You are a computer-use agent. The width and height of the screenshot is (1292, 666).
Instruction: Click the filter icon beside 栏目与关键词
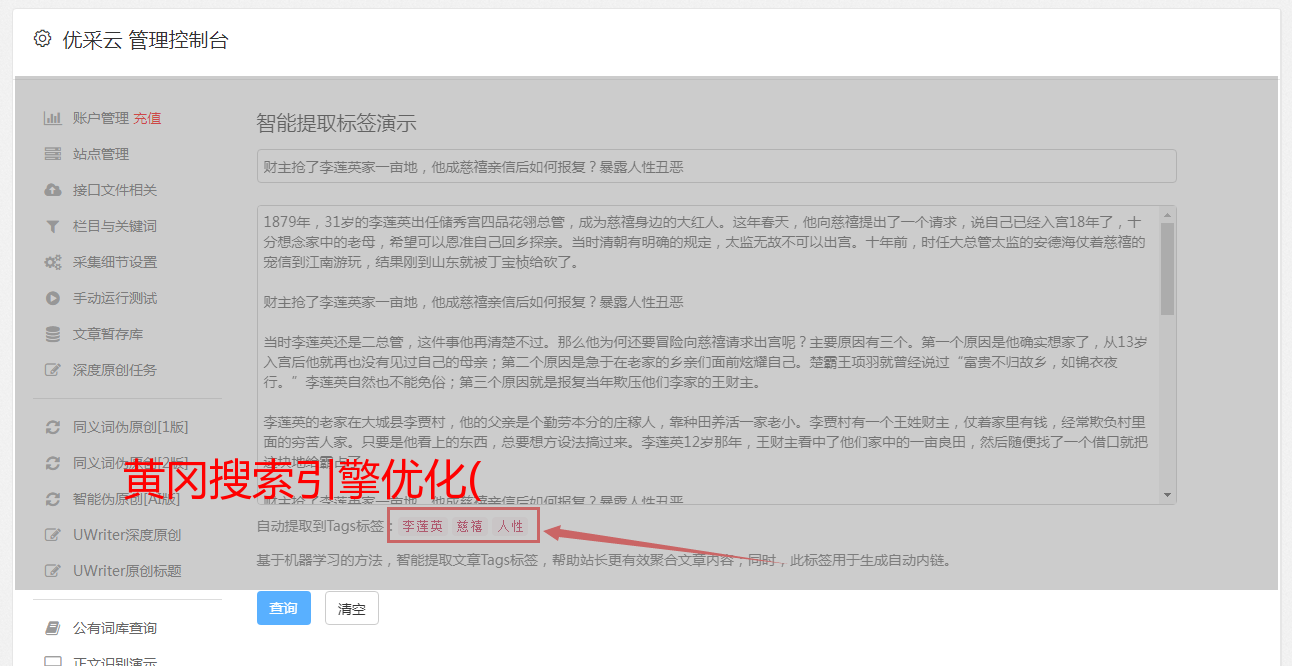point(53,226)
